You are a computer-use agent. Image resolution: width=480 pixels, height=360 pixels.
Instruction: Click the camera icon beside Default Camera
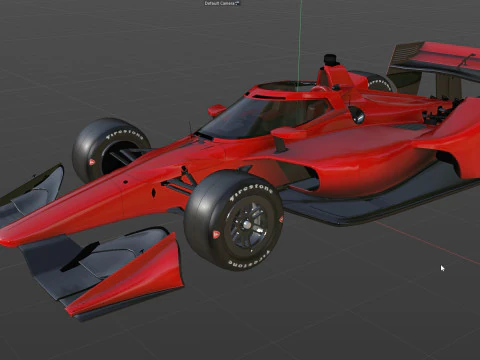pyautogui.click(x=237, y=3)
